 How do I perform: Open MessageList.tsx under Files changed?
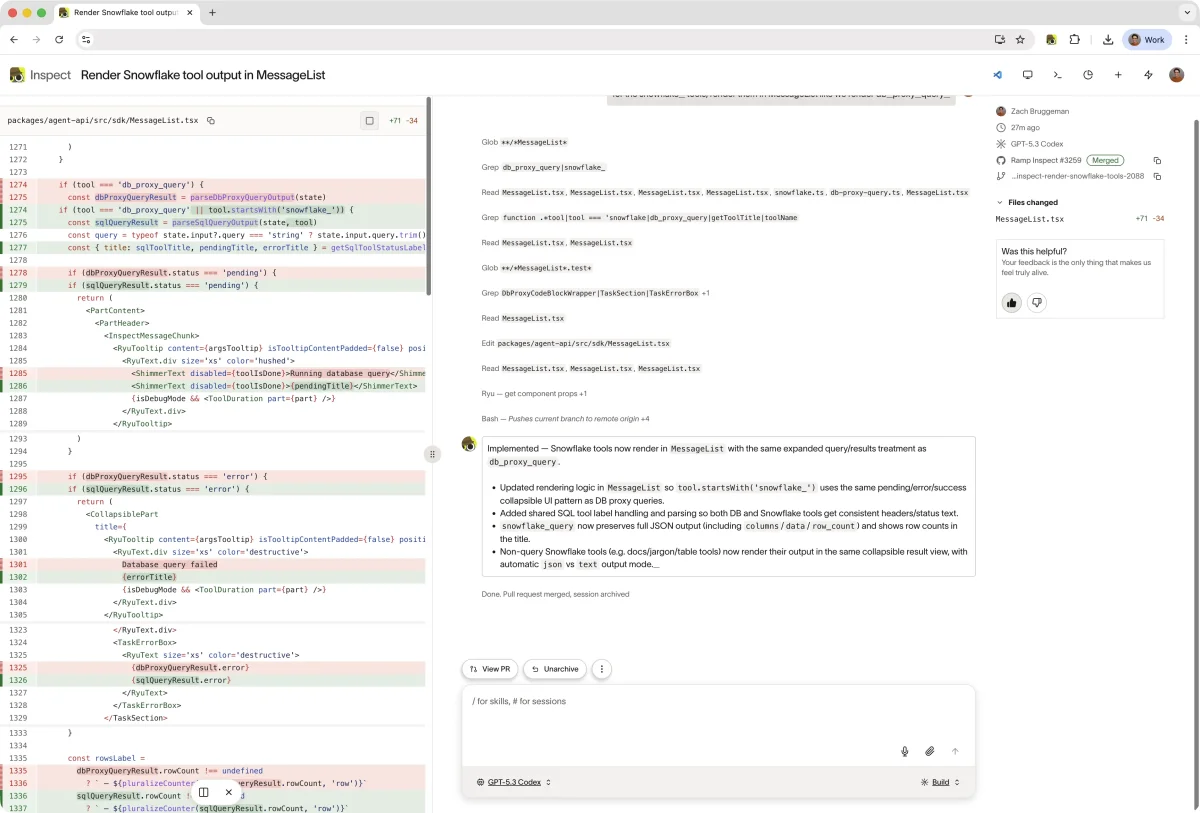pos(1030,219)
